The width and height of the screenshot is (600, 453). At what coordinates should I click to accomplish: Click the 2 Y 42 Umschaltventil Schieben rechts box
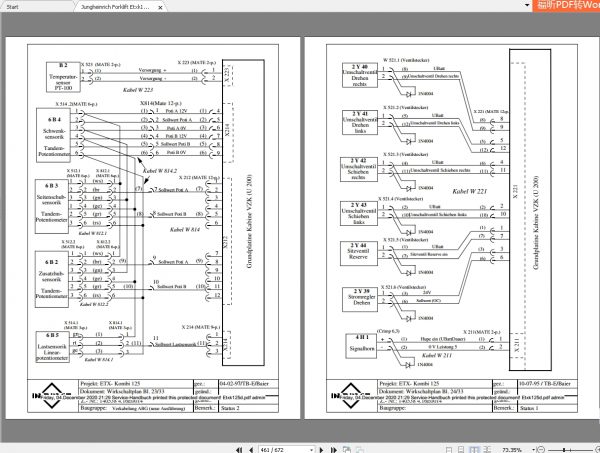click(358, 169)
